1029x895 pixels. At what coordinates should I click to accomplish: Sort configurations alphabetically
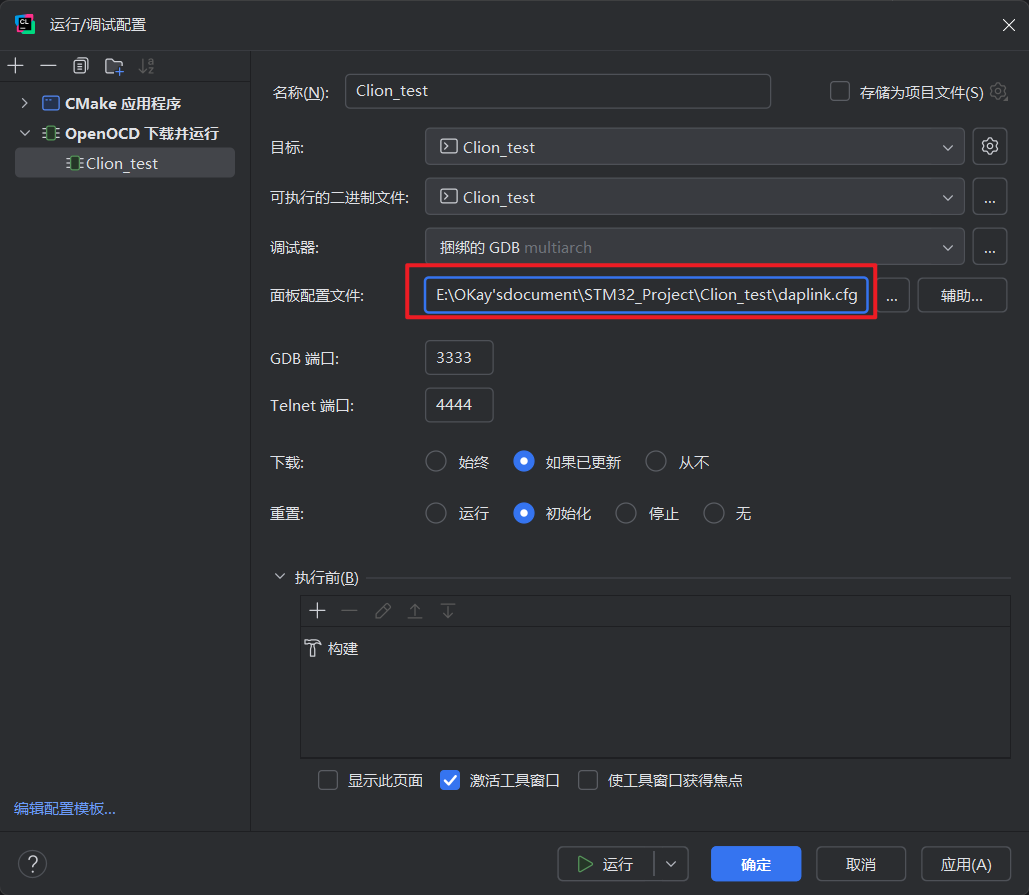pyautogui.click(x=146, y=66)
